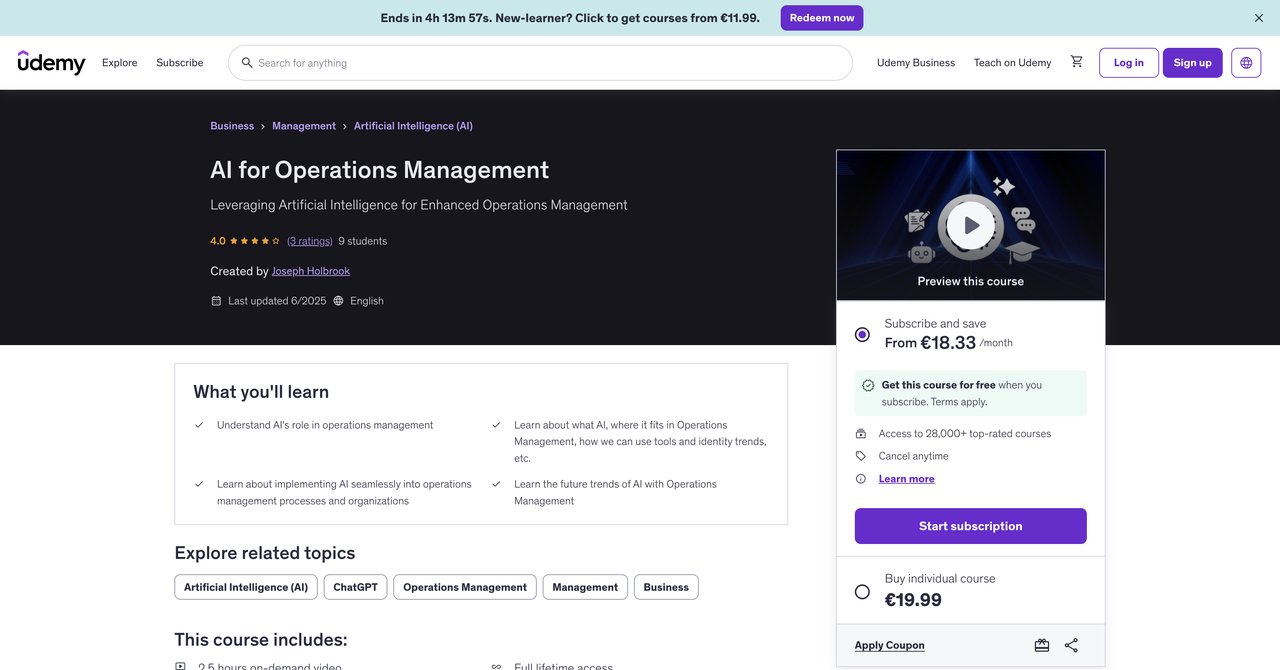Click the Learn more link
1280x670 pixels.
tap(907, 479)
